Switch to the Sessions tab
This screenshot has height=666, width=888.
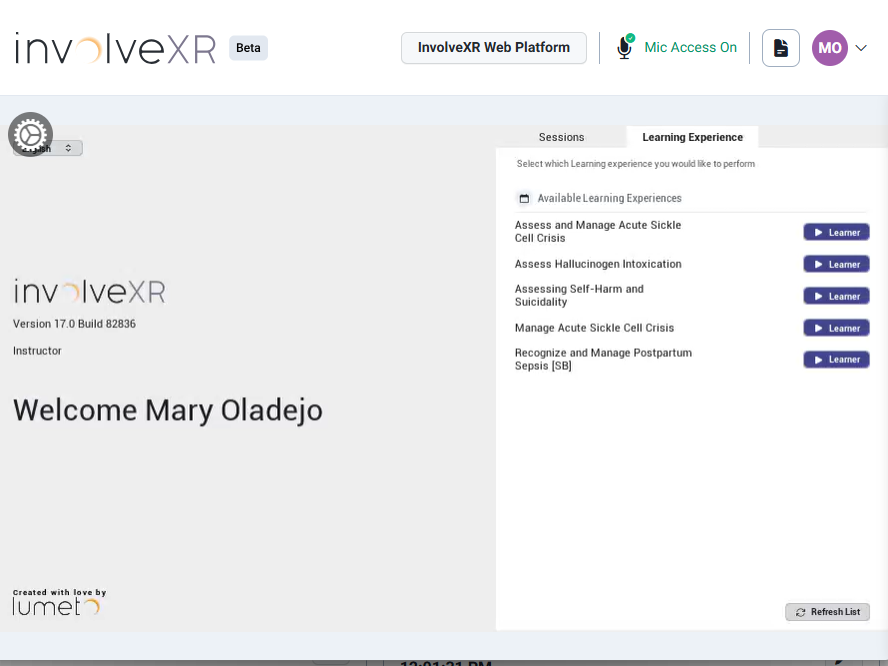(x=561, y=137)
